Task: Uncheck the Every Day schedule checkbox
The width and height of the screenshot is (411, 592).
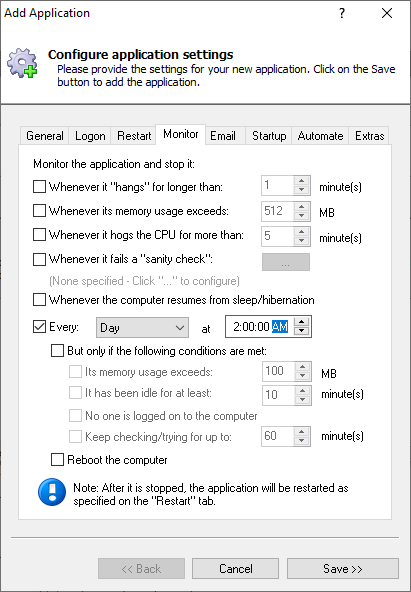Action: point(39,327)
